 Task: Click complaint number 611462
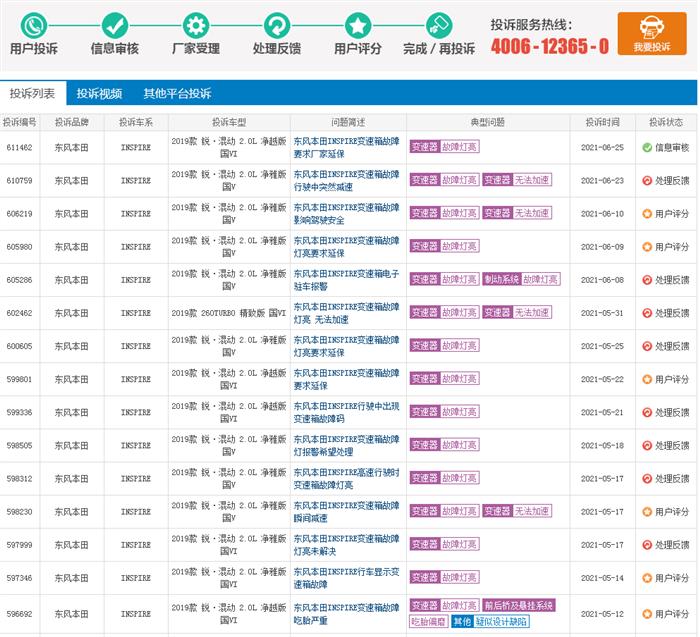19,147
